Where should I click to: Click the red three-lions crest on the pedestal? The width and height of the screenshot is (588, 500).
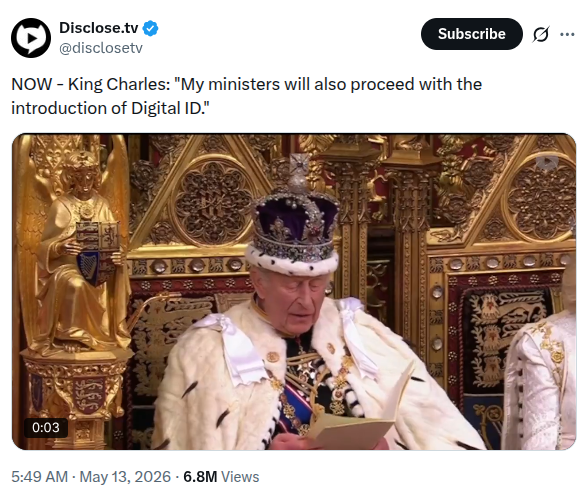pyautogui.click(x=89, y=396)
